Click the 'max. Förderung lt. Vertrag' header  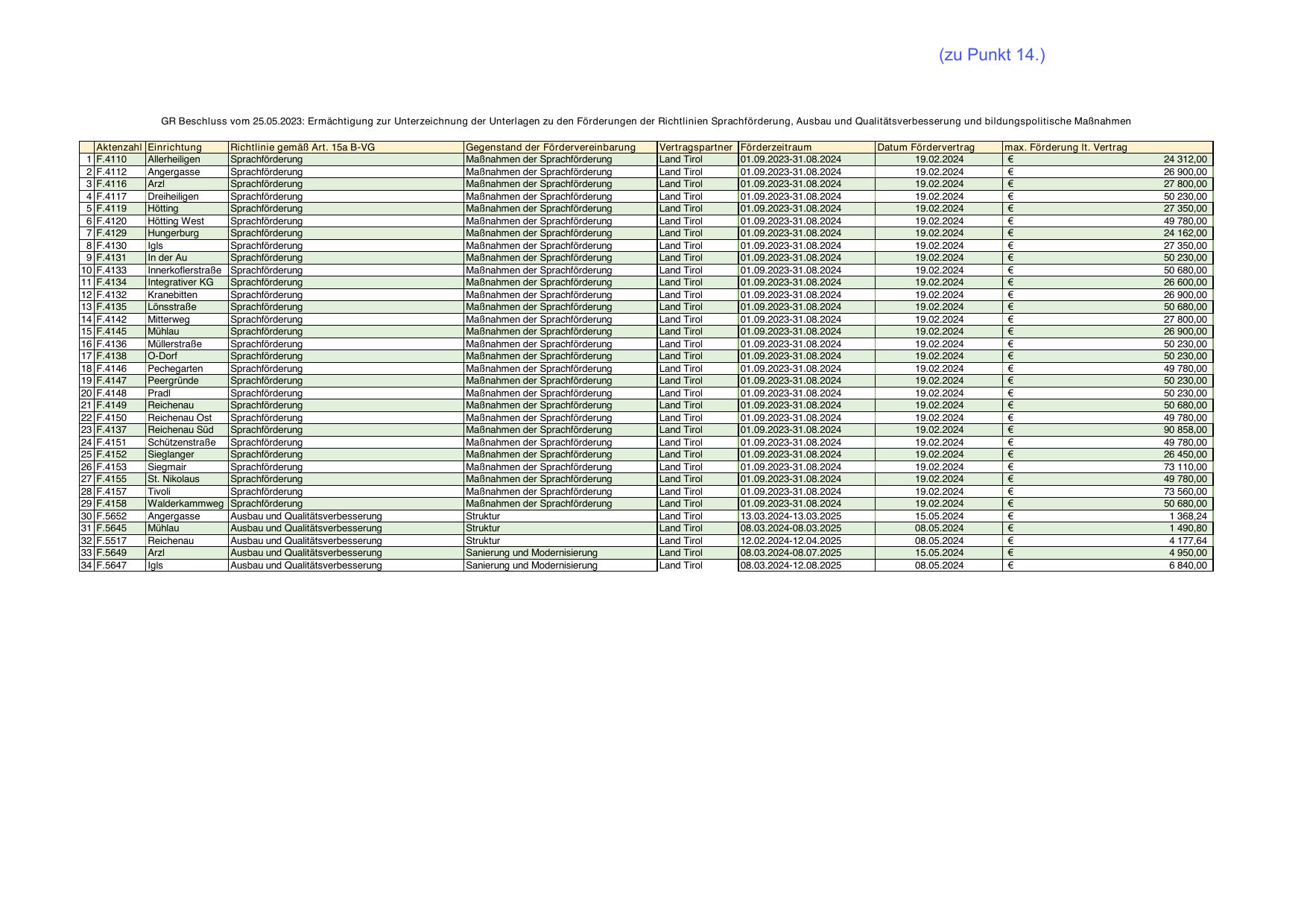(1066, 148)
